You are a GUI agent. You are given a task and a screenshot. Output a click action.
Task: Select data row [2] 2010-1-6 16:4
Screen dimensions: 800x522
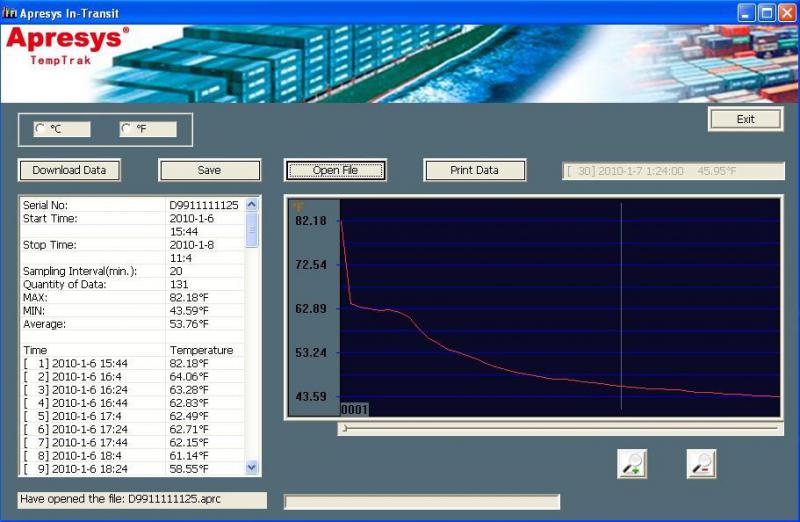(x=133, y=377)
